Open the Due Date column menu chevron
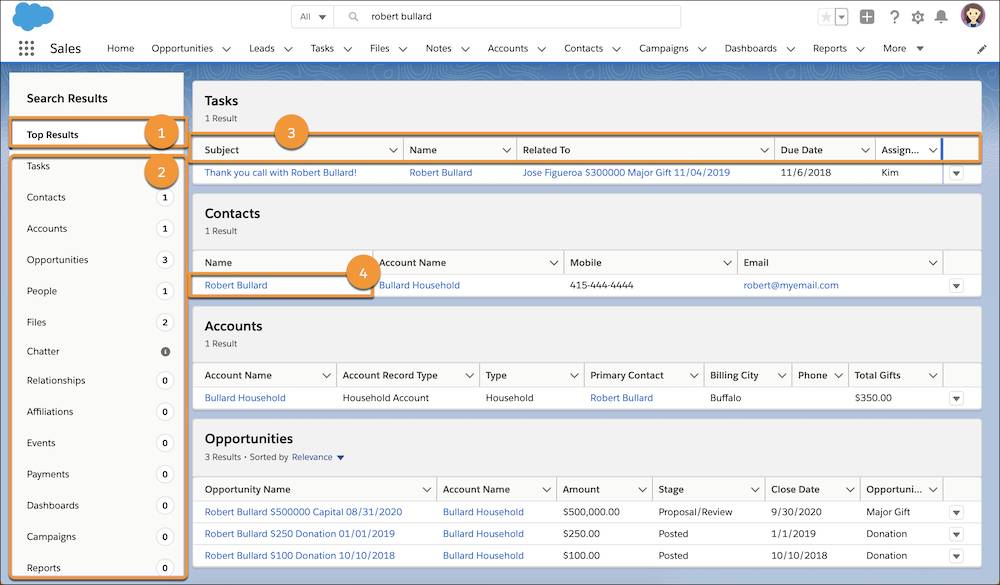This screenshot has height=585, width=1000. (865, 150)
